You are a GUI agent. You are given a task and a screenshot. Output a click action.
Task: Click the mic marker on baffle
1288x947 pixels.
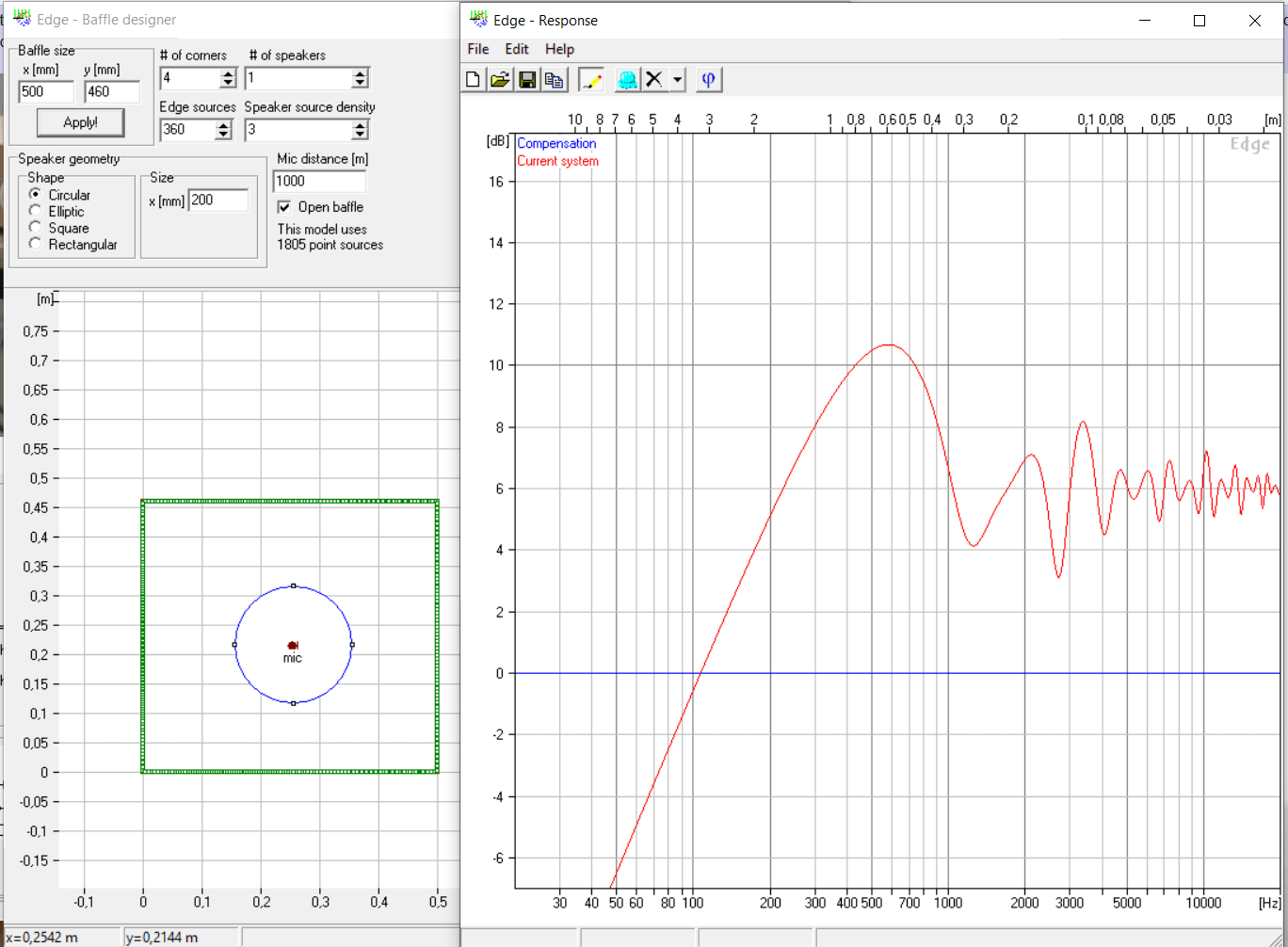coord(293,646)
